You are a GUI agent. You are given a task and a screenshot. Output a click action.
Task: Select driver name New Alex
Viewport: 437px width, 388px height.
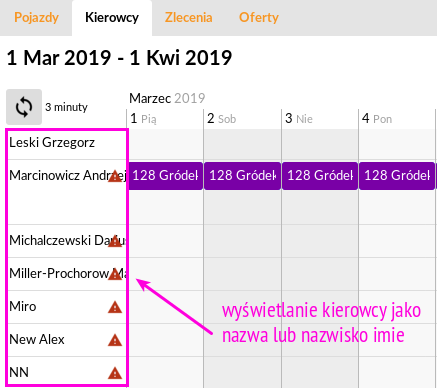pyautogui.click(x=37, y=340)
